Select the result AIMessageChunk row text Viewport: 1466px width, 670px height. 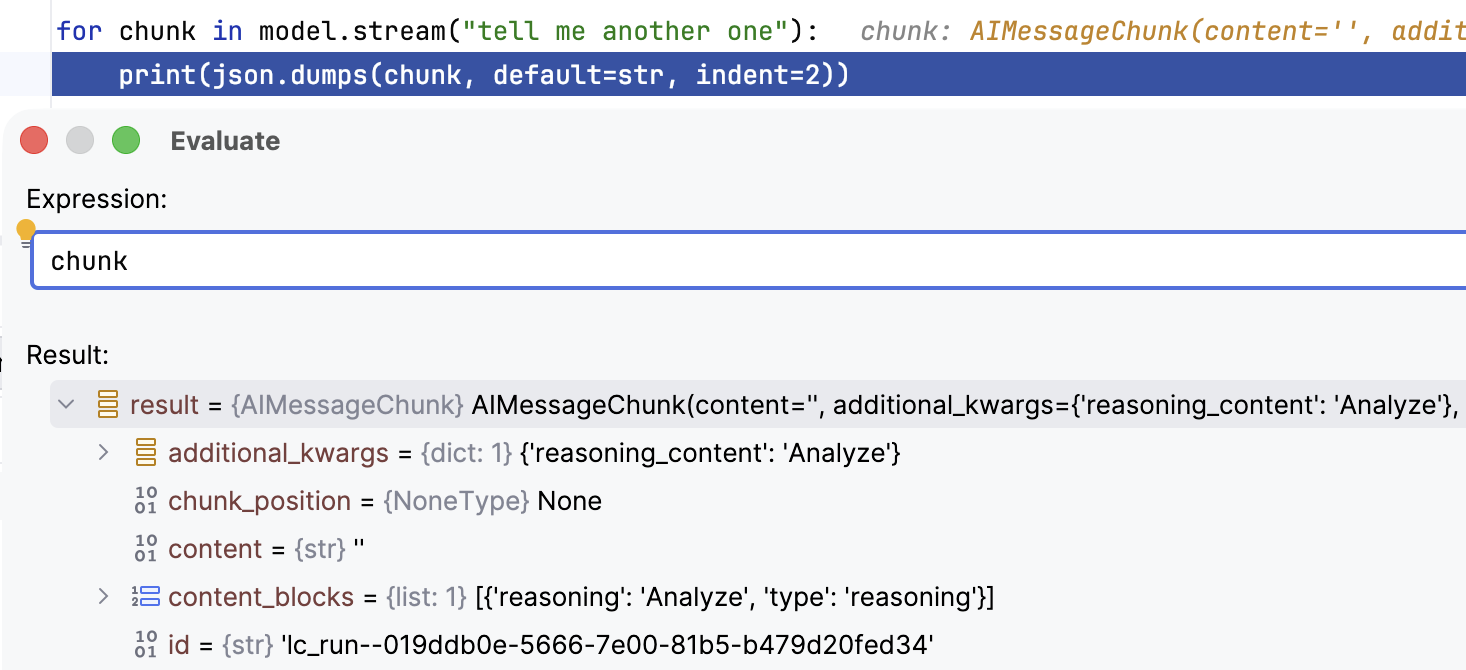pos(800,405)
